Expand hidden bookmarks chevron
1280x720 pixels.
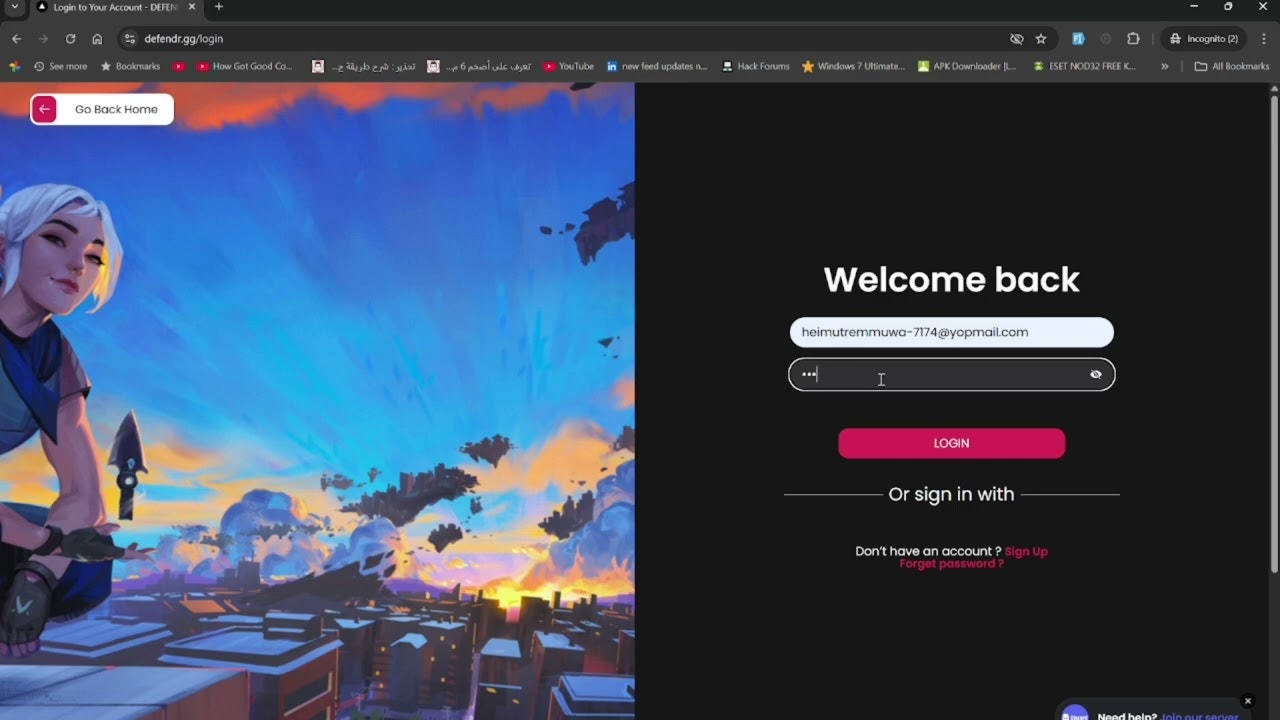coord(1165,66)
